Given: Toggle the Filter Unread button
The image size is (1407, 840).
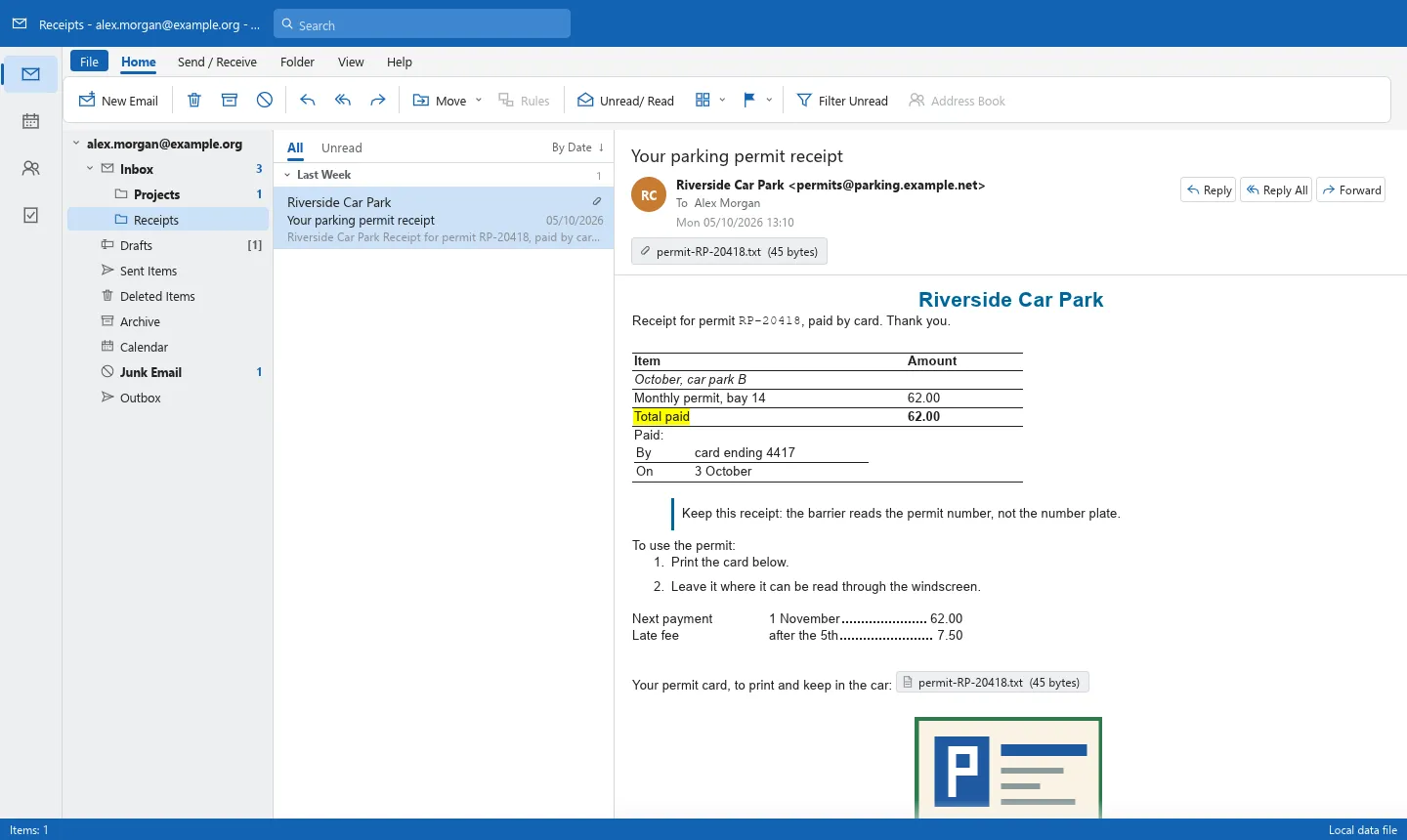Looking at the screenshot, I should (x=842, y=101).
